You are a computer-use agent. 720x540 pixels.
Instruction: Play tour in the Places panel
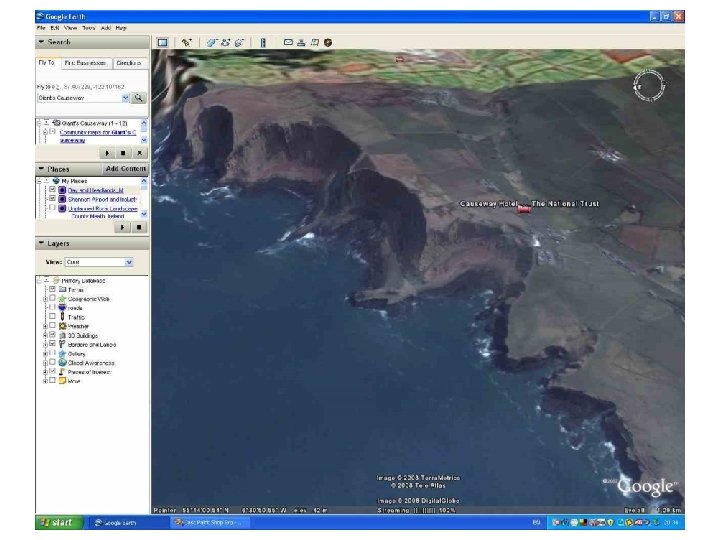(x=122, y=227)
